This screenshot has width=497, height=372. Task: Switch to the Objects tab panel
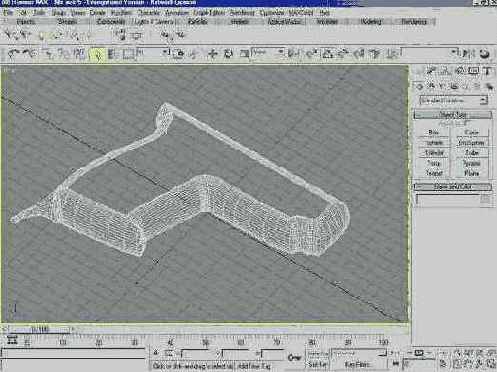(x=25, y=22)
